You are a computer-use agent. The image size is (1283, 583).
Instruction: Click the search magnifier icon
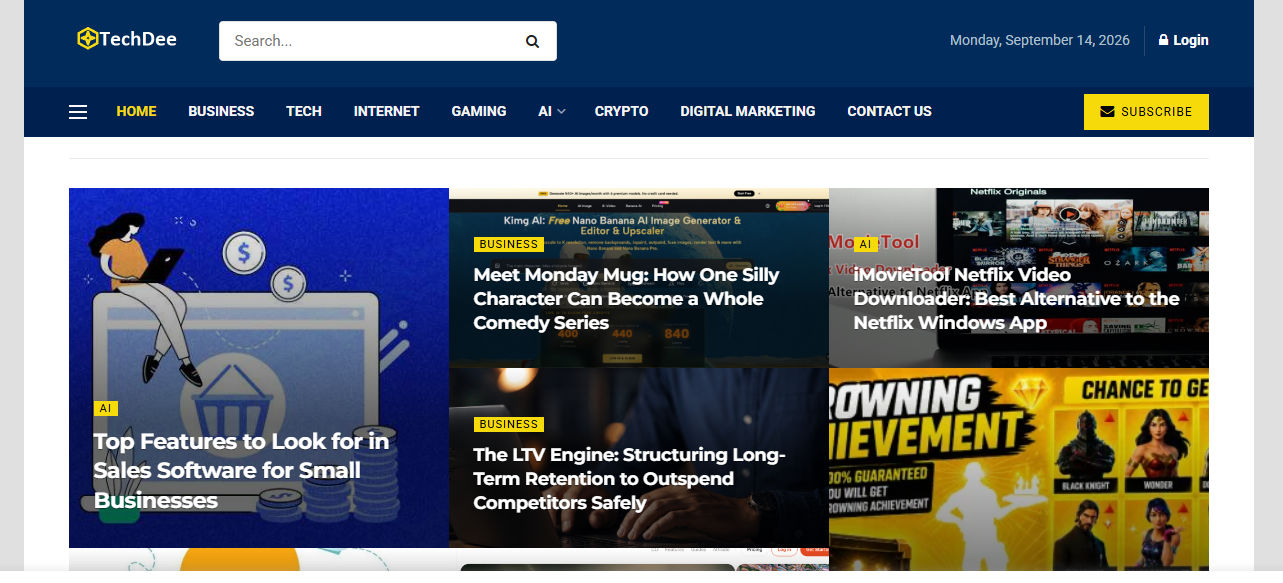pos(532,41)
